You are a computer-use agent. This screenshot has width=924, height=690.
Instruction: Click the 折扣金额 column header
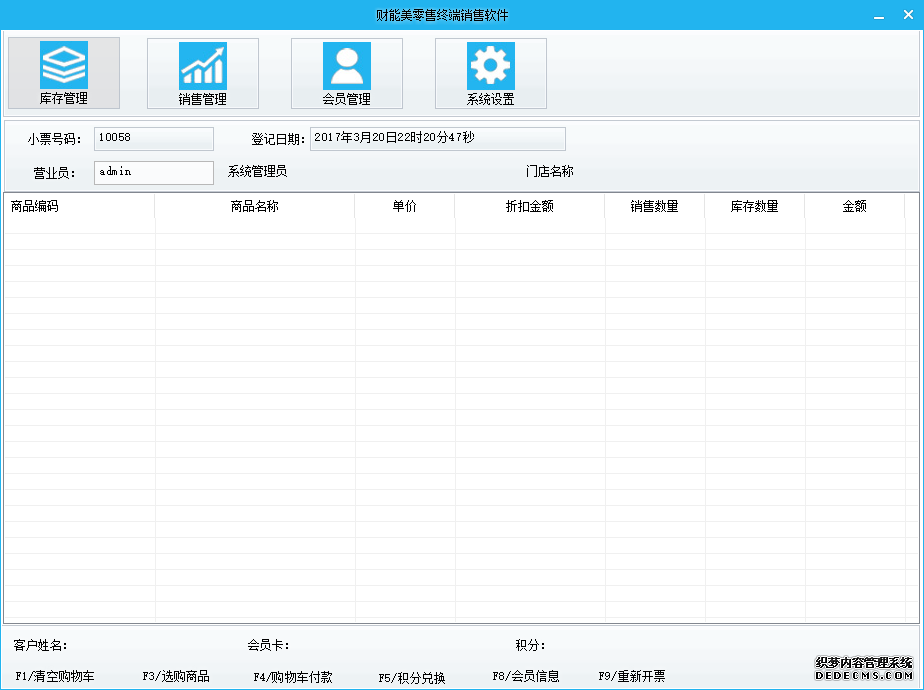pyautogui.click(x=529, y=206)
